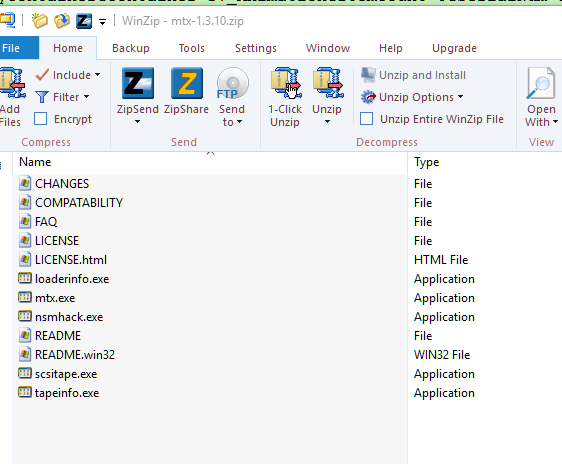Click the WinZip Z icon in quick access toolbar

(84, 21)
